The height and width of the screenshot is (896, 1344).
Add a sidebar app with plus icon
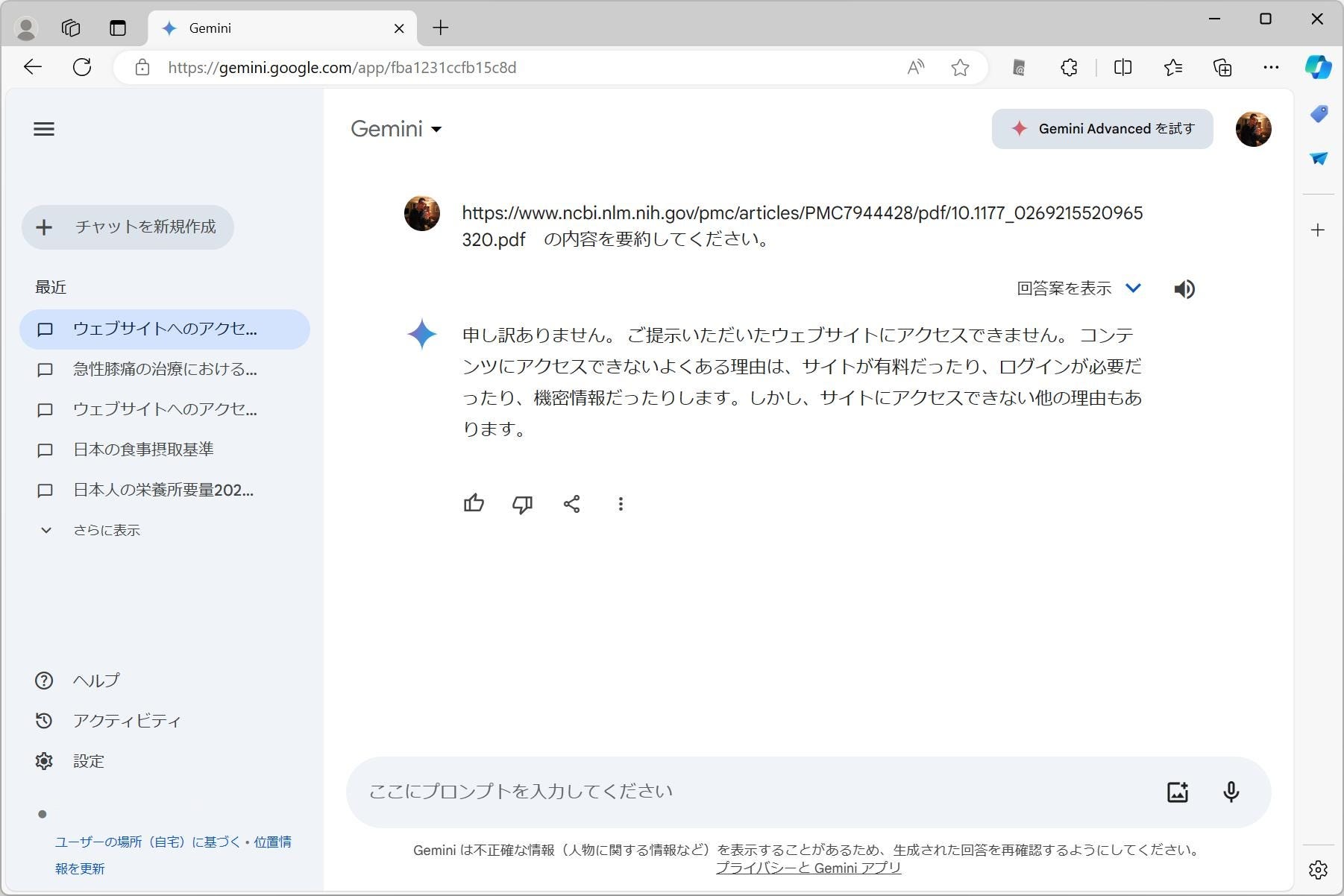pyautogui.click(x=1318, y=230)
